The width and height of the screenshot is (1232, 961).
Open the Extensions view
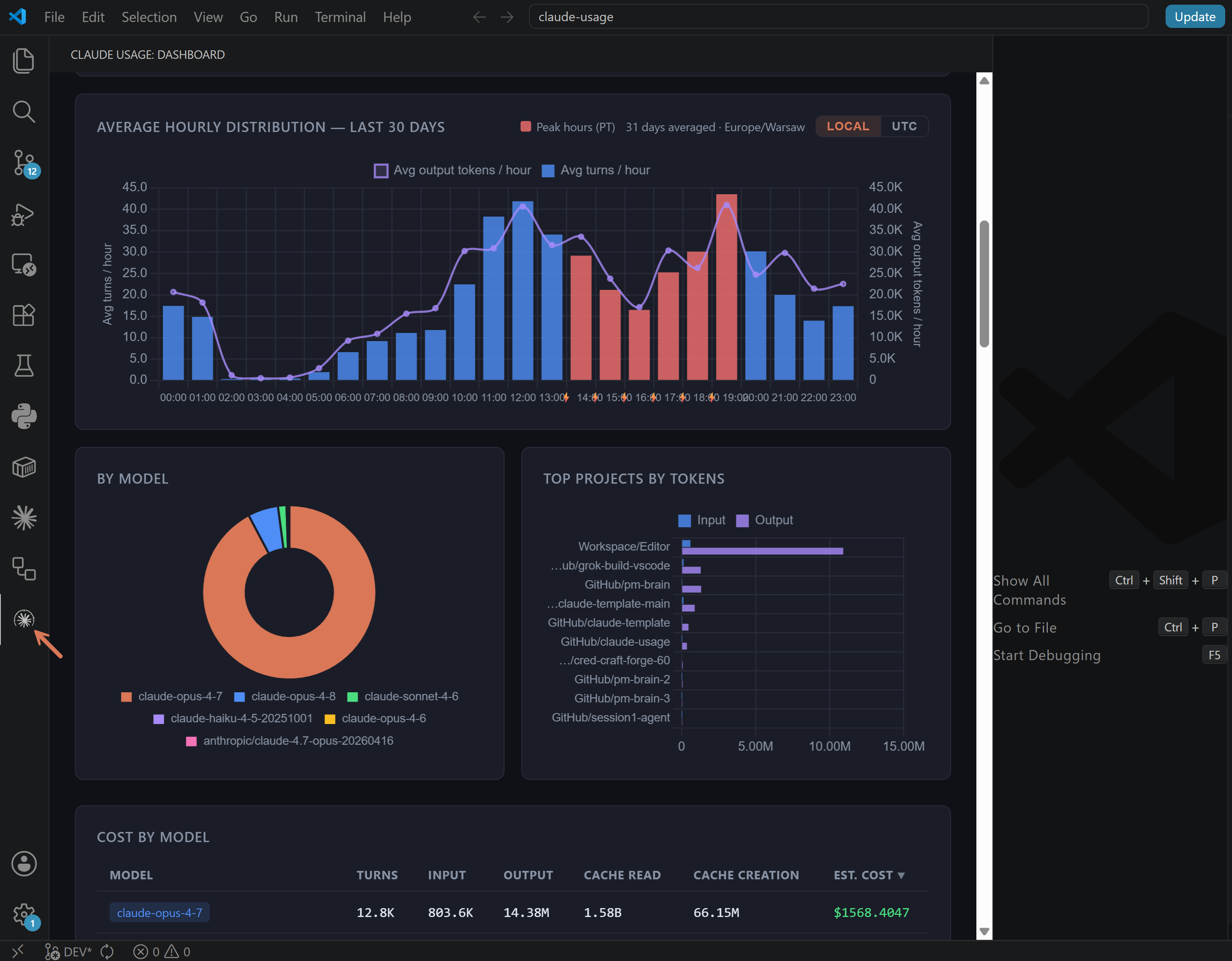click(24, 315)
